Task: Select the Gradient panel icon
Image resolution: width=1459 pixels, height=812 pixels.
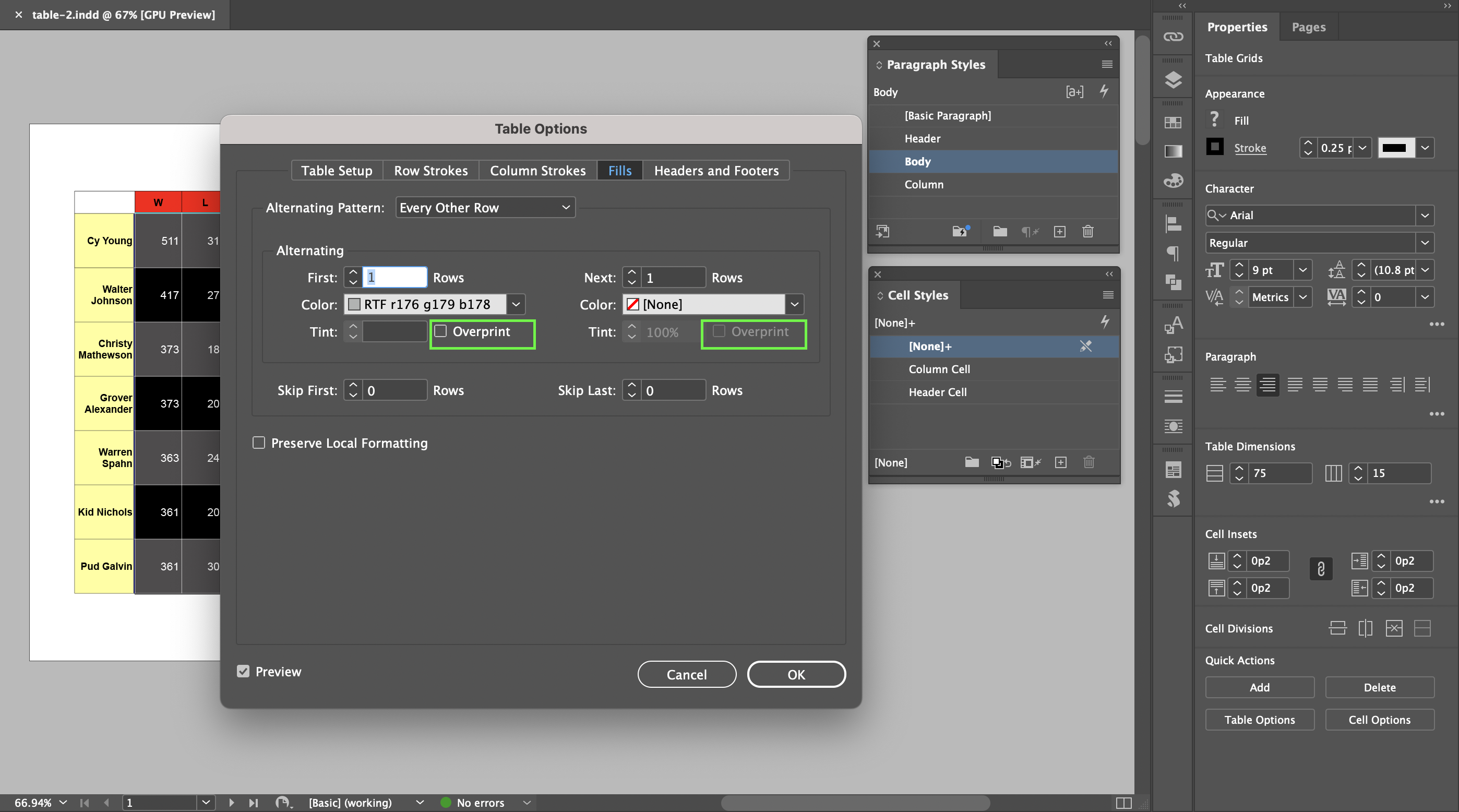Action: (1173, 151)
